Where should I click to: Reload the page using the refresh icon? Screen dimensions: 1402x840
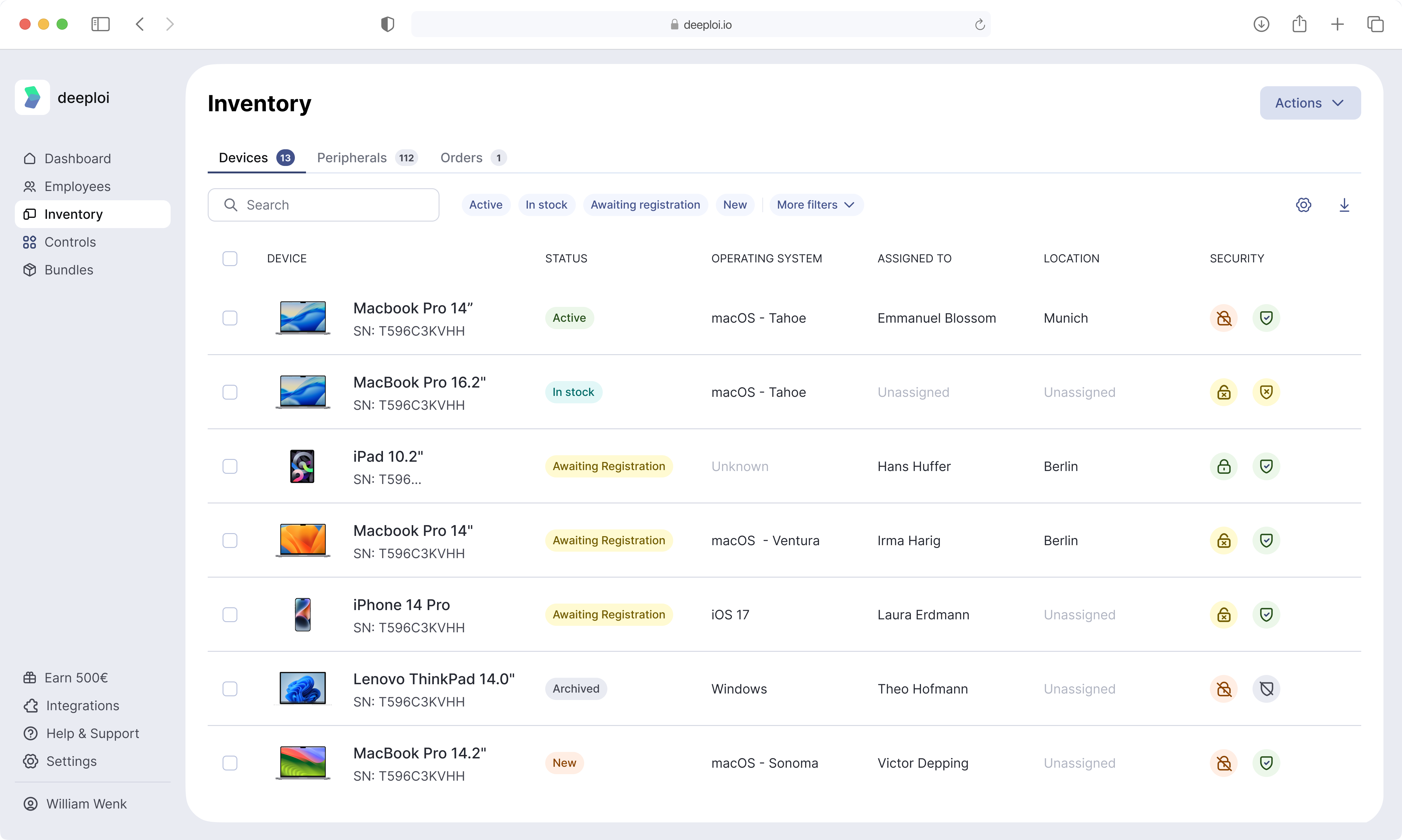pos(980,24)
